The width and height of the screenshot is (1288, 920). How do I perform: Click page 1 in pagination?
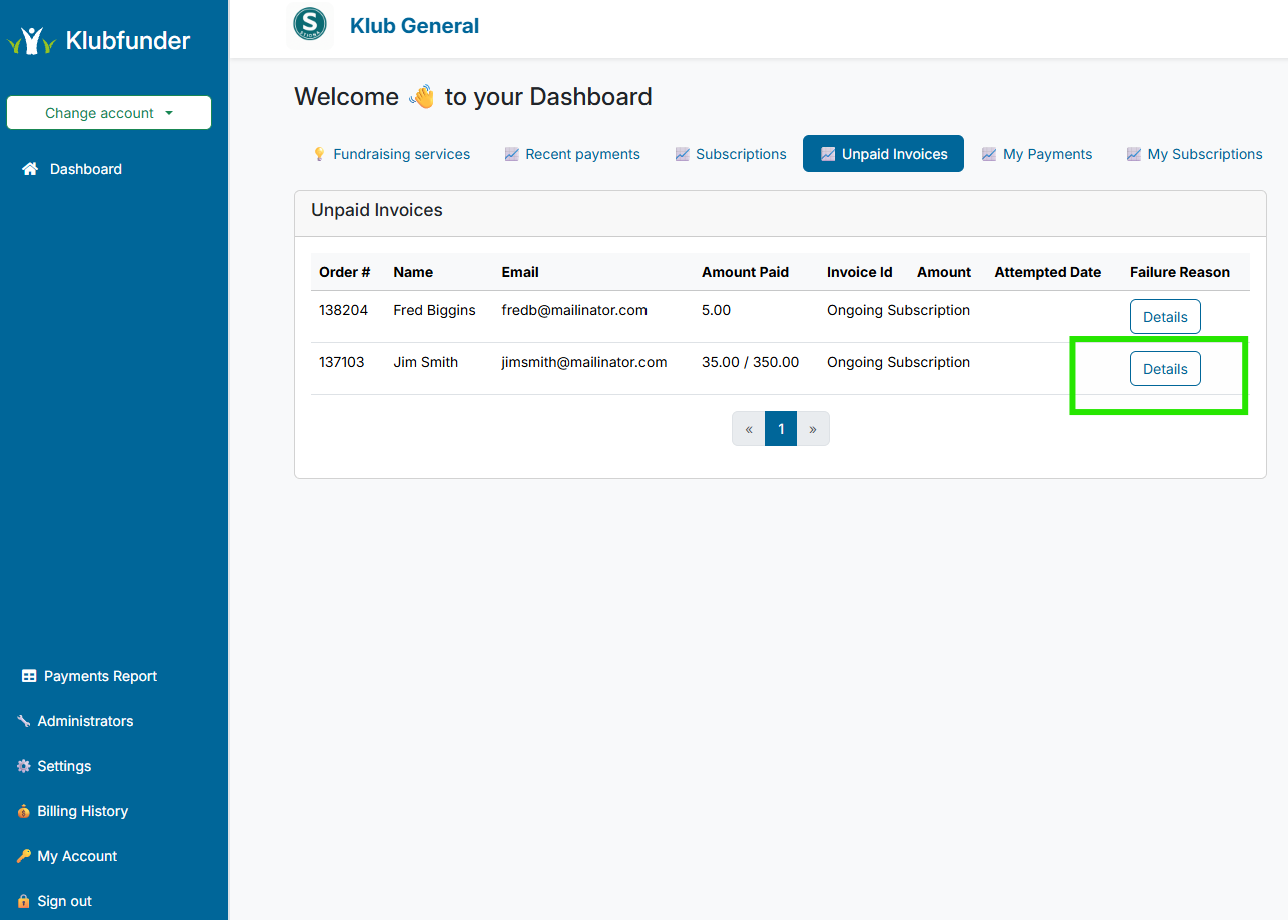point(781,429)
